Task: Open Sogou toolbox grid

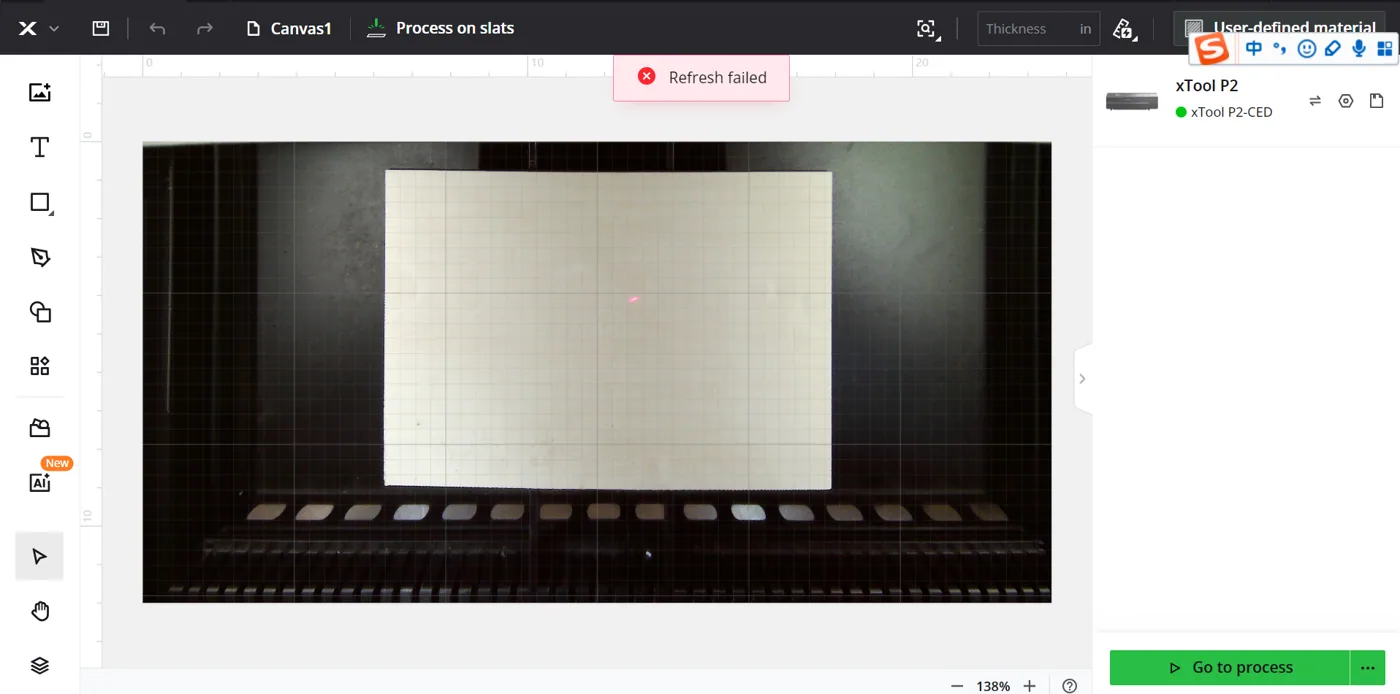Action: coord(1385,48)
